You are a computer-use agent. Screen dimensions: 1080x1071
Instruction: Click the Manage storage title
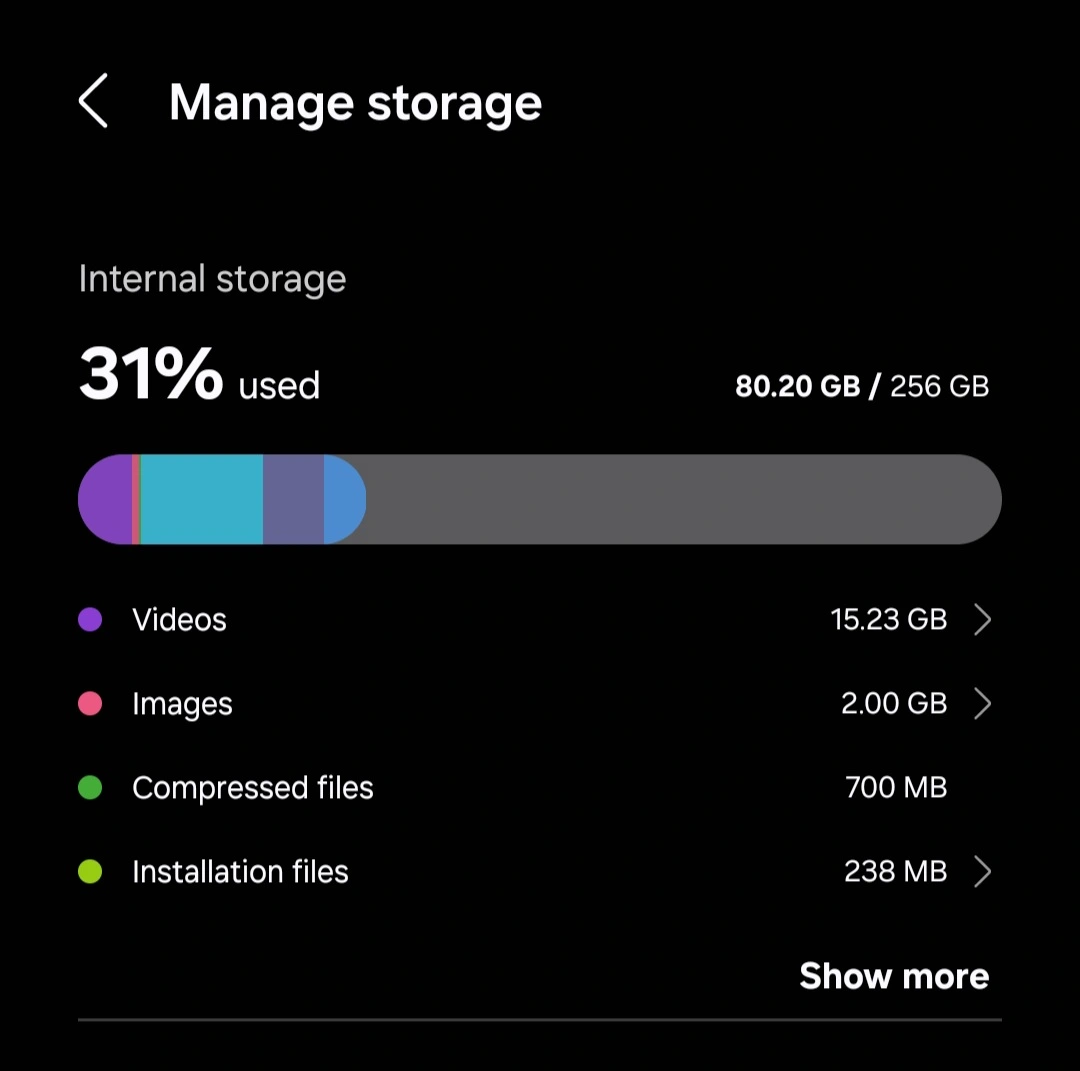[x=355, y=104]
